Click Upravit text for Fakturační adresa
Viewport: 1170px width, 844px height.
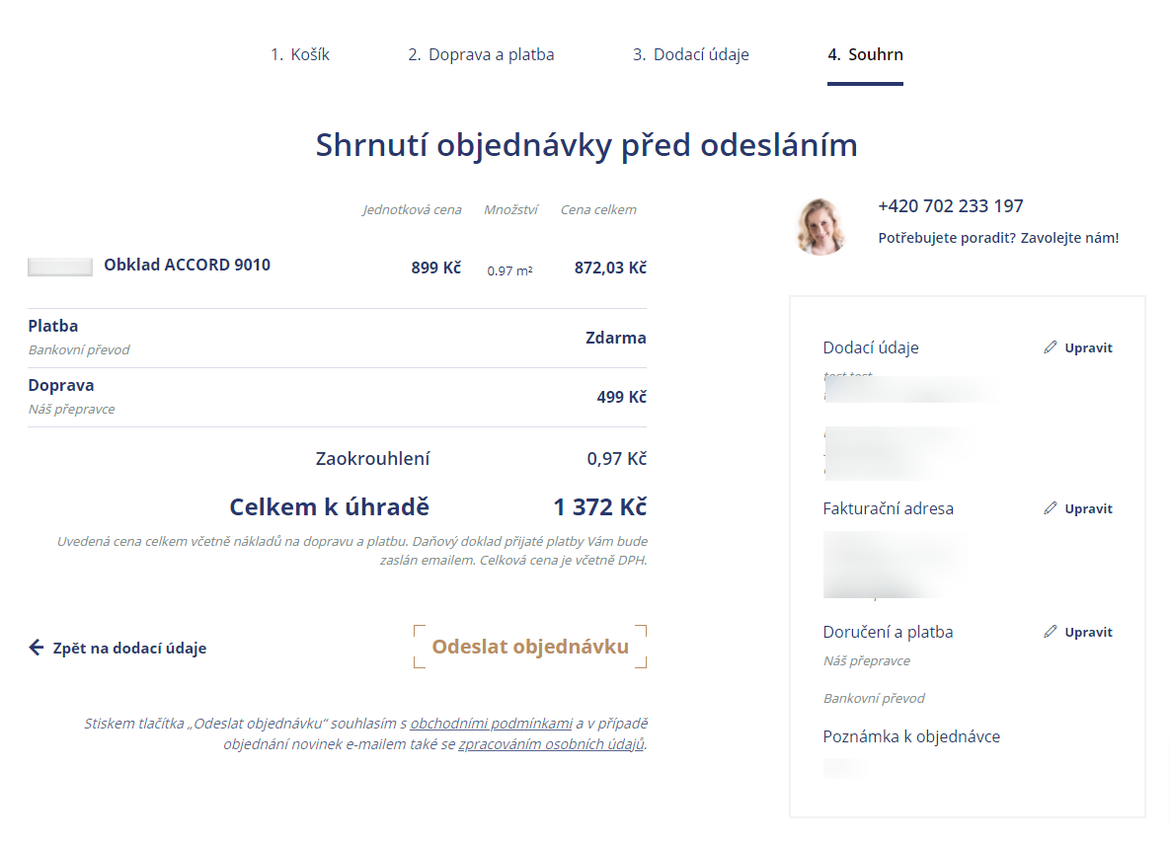click(x=1088, y=509)
